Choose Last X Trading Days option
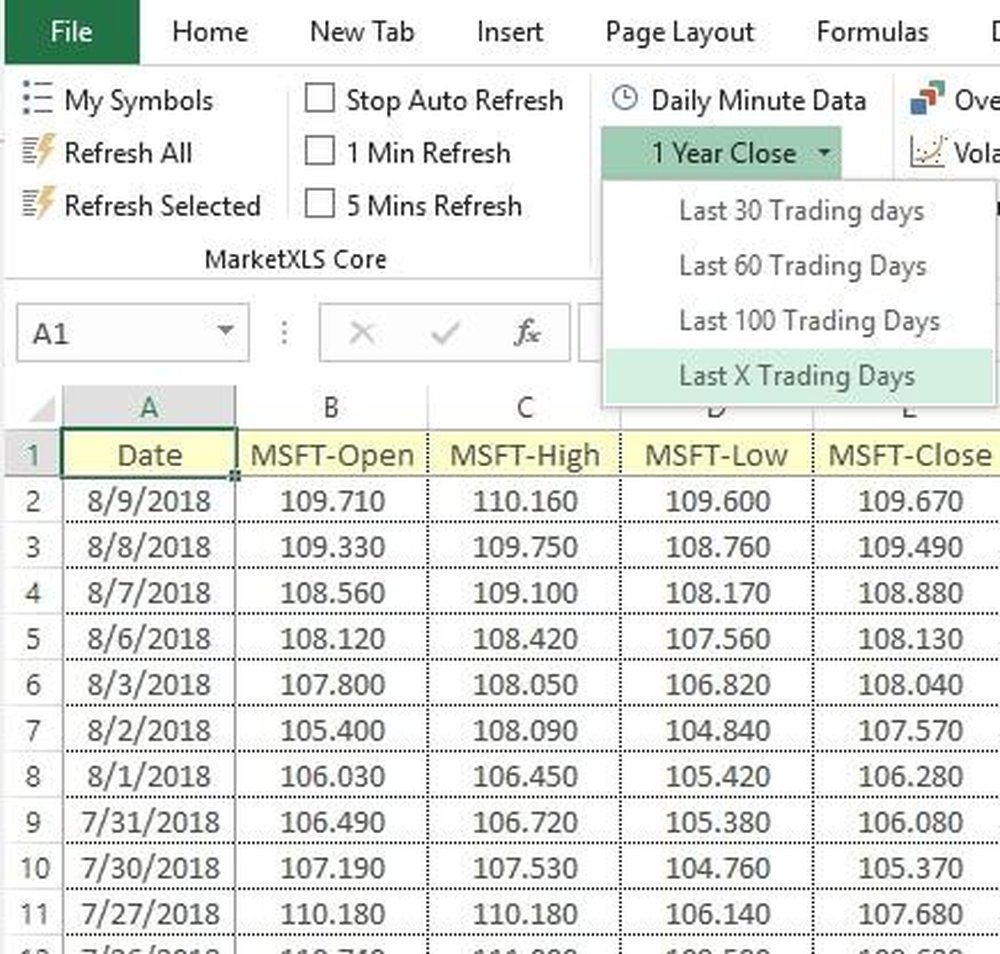Viewport: 1000px width, 954px height. pyautogui.click(x=798, y=376)
